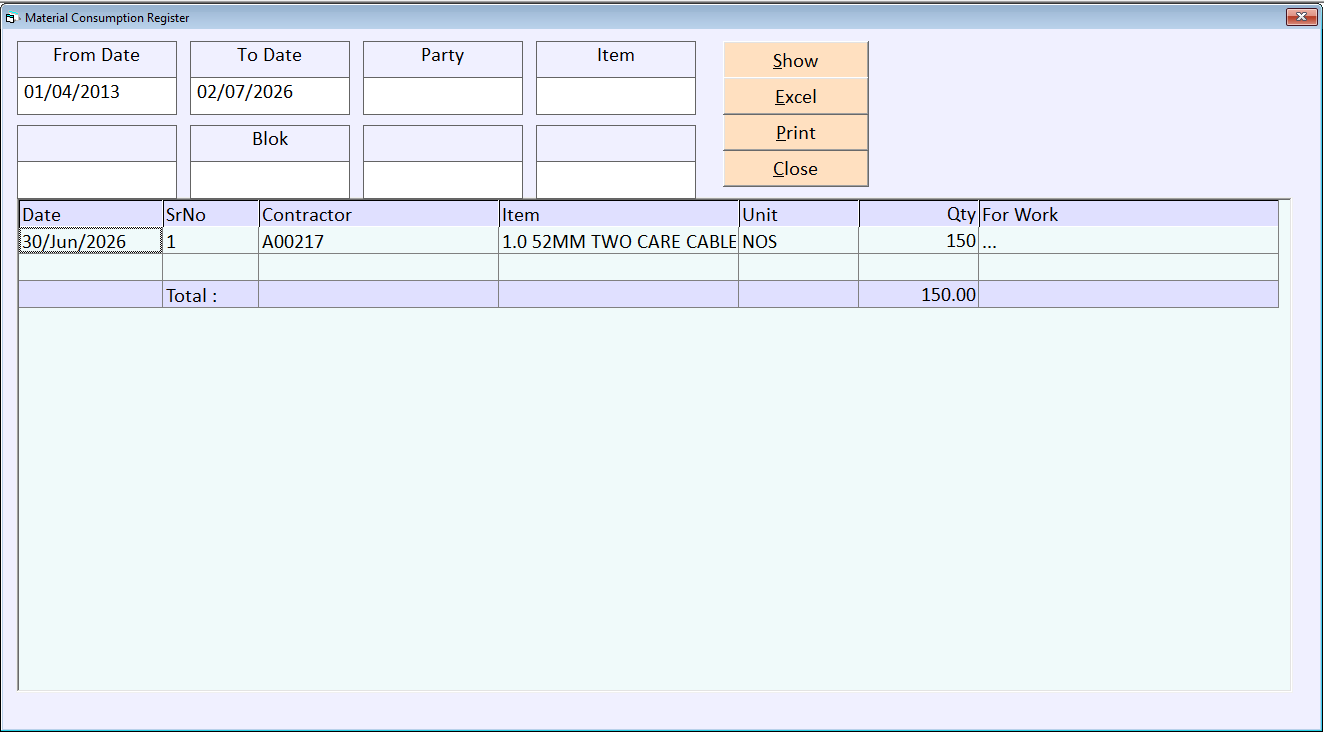Viewport: 1324px width, 732px height.
Task: Click the For Work cell showing ellipsis
Action: [1128, 241]
